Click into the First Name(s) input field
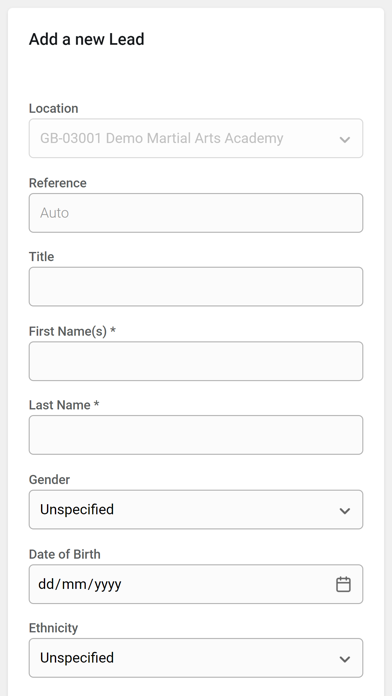This screenshot has width=392, height=696. (x=196, y=361)
